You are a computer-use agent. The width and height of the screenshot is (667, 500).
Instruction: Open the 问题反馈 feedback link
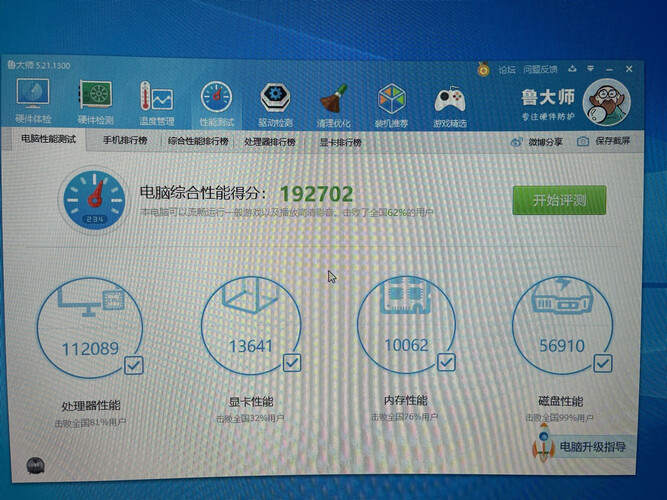point(540,69)
